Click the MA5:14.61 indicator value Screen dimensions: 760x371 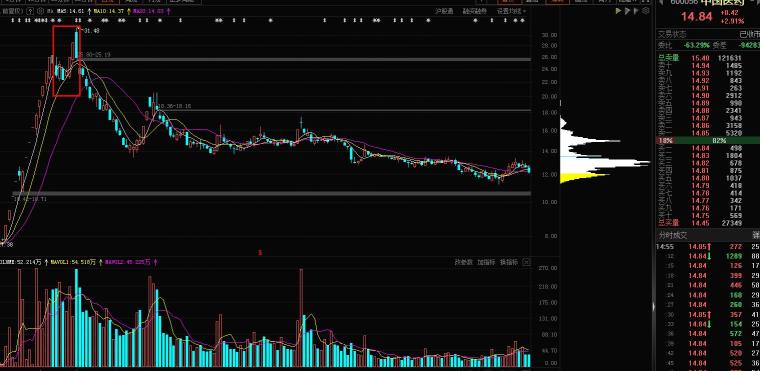71,11
